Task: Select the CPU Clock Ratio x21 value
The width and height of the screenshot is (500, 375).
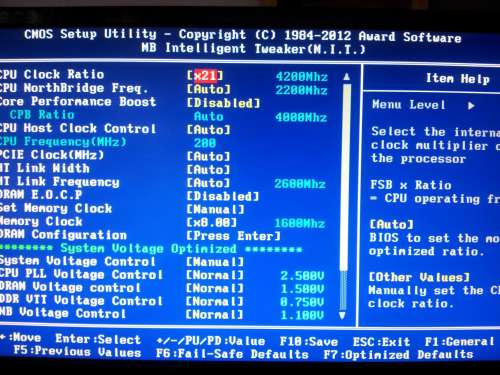Action: point(205,75)
